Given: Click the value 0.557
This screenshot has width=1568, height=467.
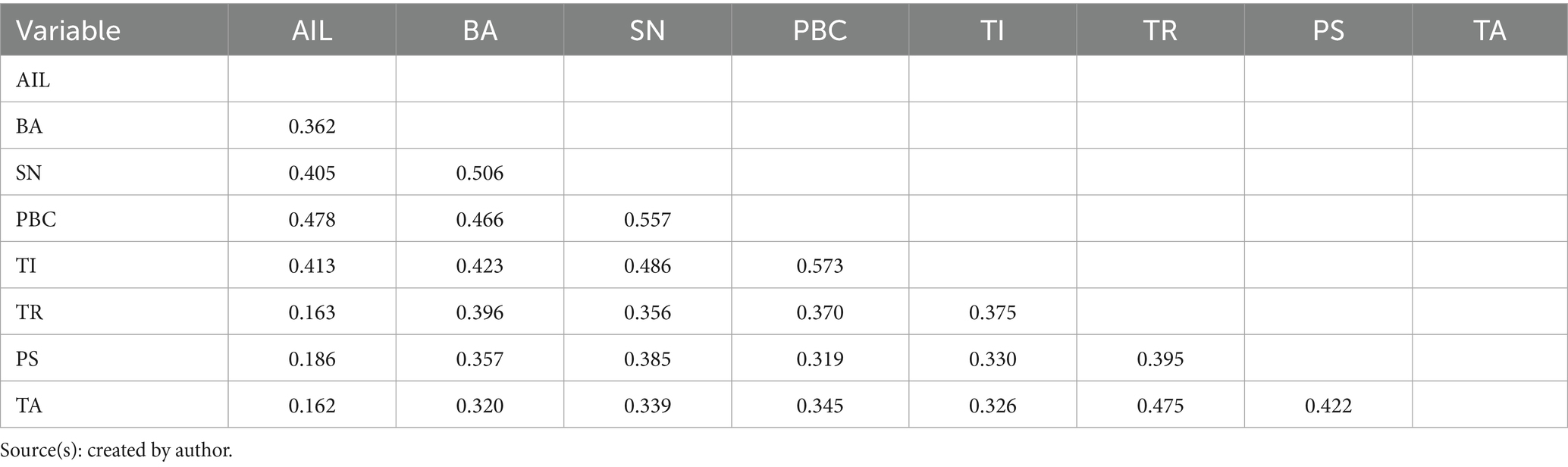Looking at the screenshot, I should (647, 220).
